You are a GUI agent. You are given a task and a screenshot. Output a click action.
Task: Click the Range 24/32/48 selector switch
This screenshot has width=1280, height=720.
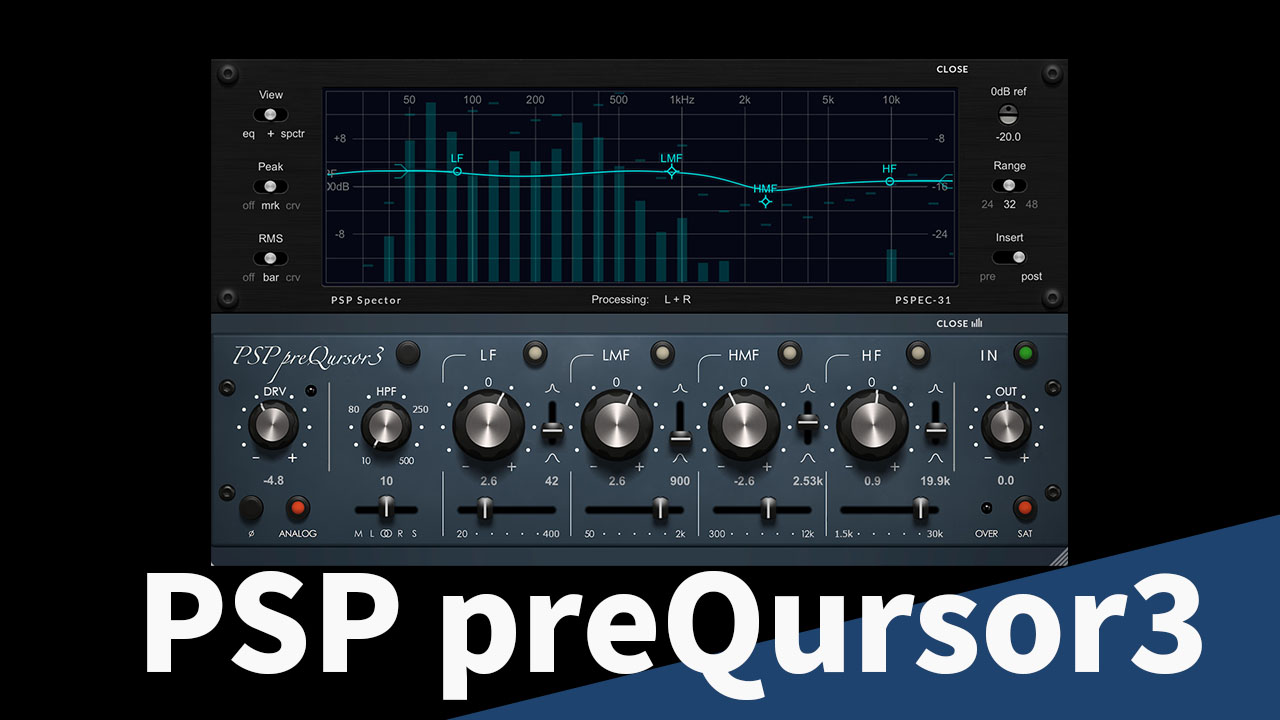click(x=1009, y=185)
